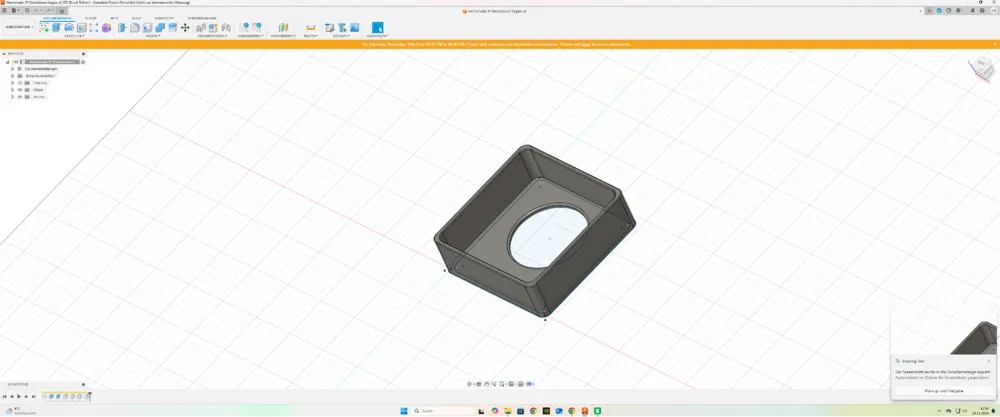1000x417 pixels.
Task: Click the Pan hand icon in navigation bar
Action: point(487,384)
